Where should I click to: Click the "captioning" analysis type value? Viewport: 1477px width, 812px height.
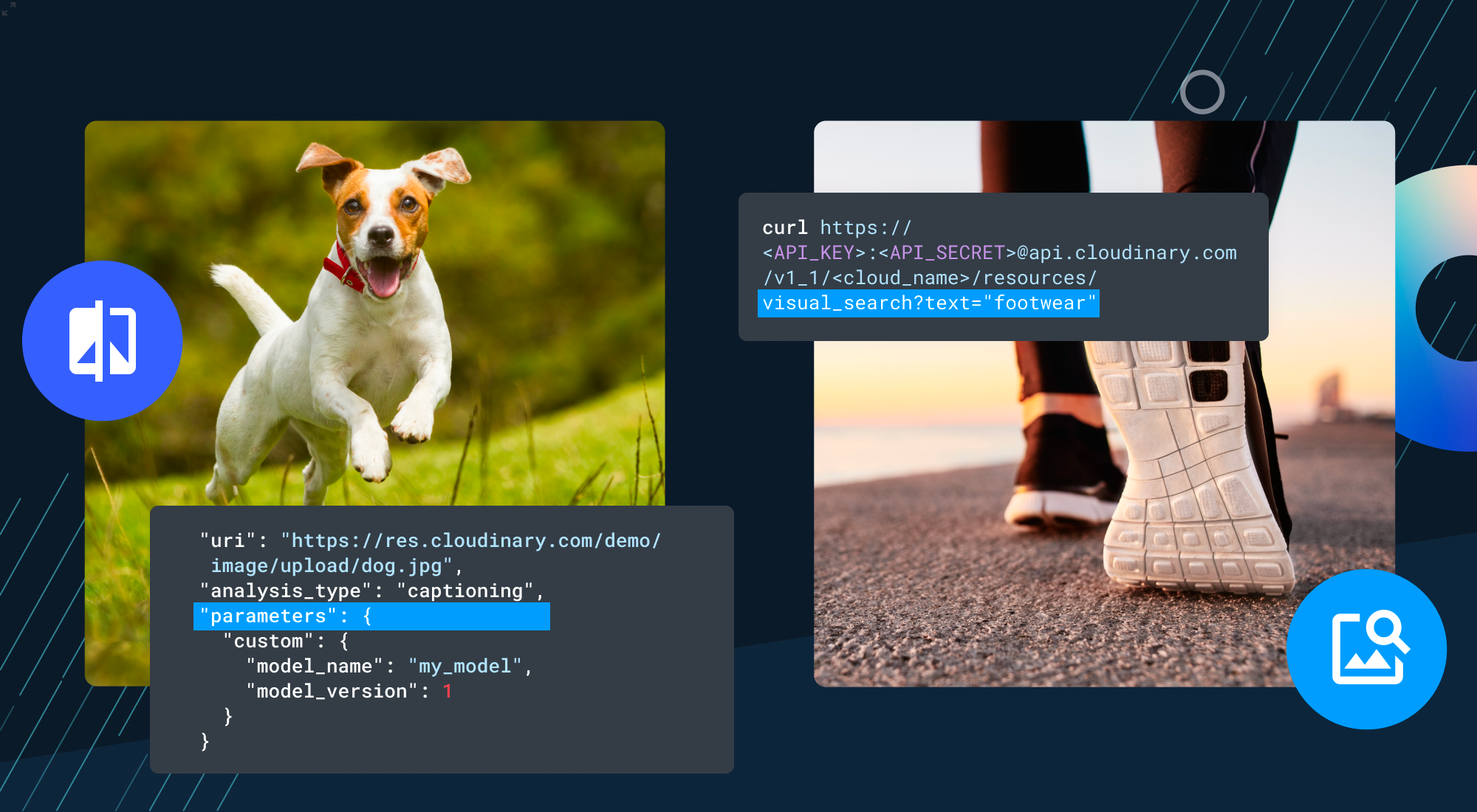click(x=465, y=591)
